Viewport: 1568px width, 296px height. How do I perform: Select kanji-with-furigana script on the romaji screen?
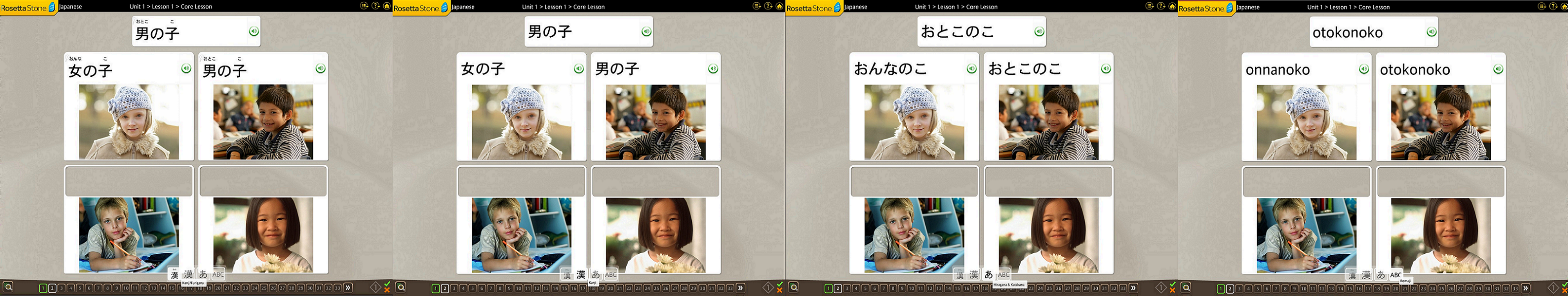click(1352, 275)
